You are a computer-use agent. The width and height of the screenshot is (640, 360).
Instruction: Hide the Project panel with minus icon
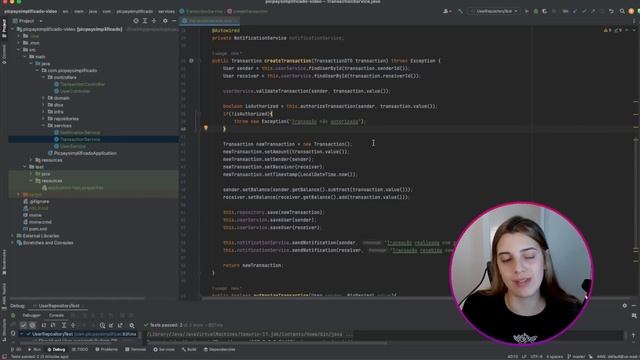[x=174, y=21]
